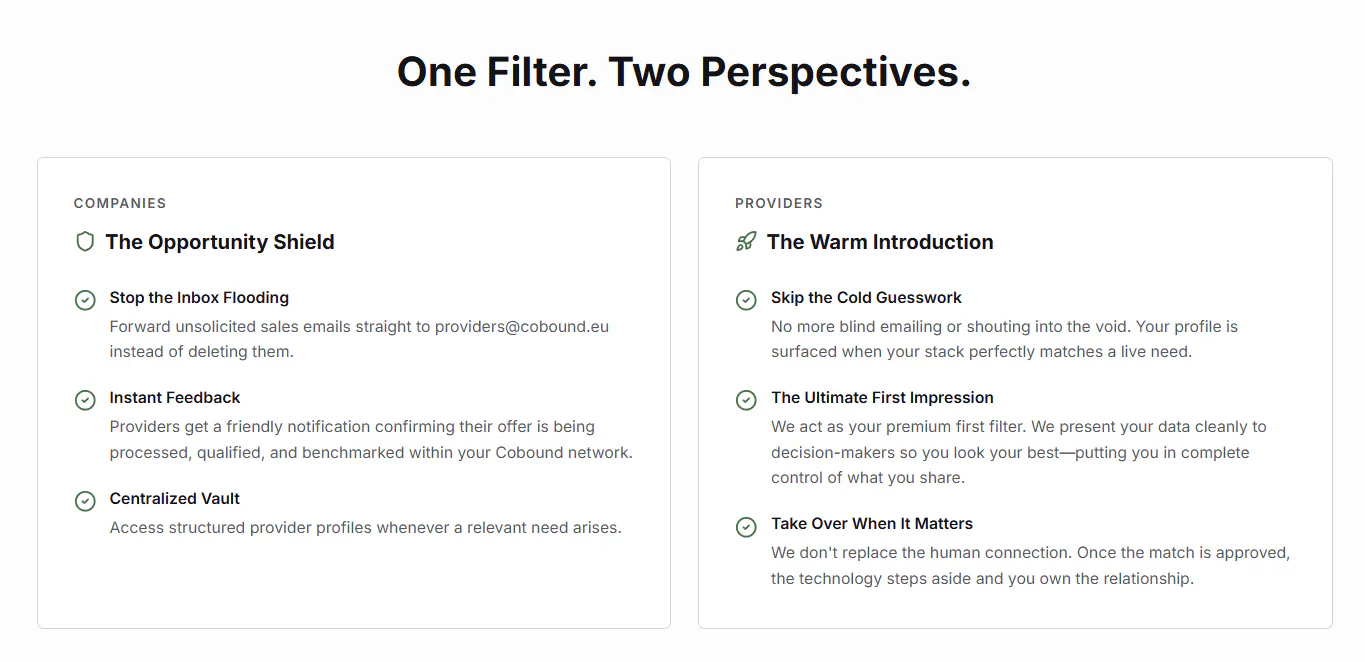The image size is (1365, 662).
Task: Click the Skip the Cold Guesswork title
Action: click(x=866, y=297)
